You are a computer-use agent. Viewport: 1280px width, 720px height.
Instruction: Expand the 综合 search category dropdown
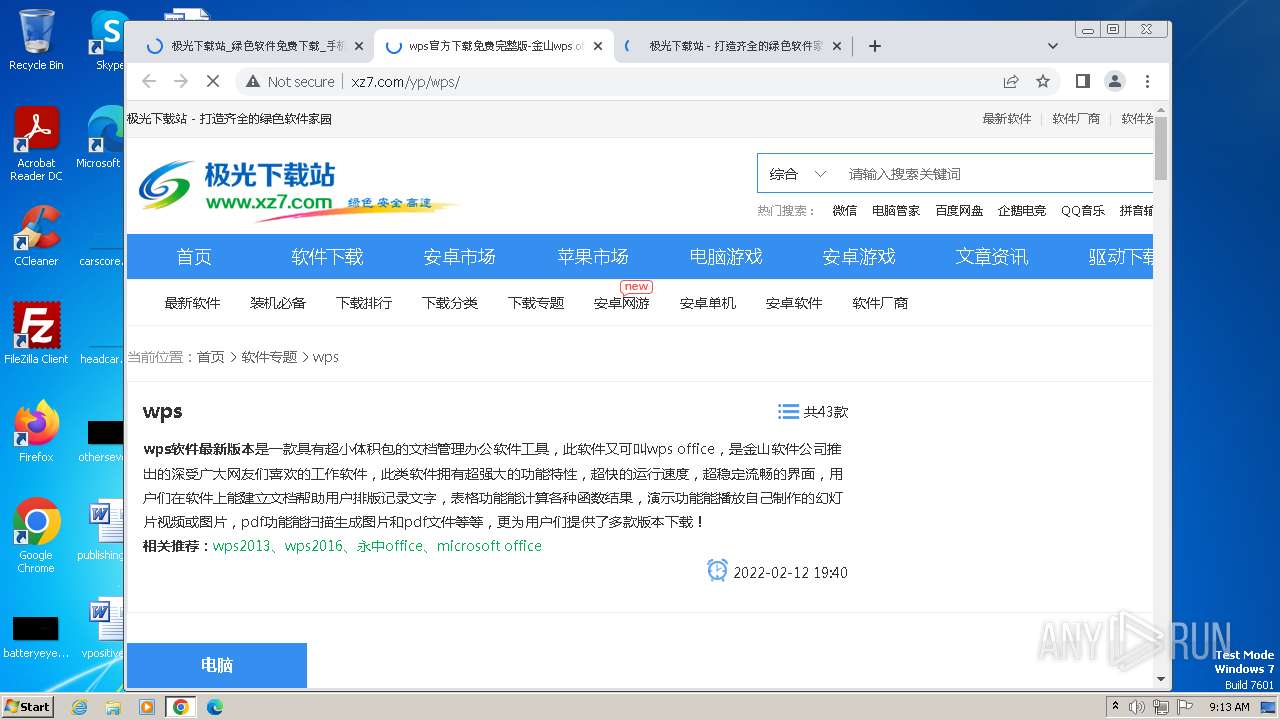point(798,174)
